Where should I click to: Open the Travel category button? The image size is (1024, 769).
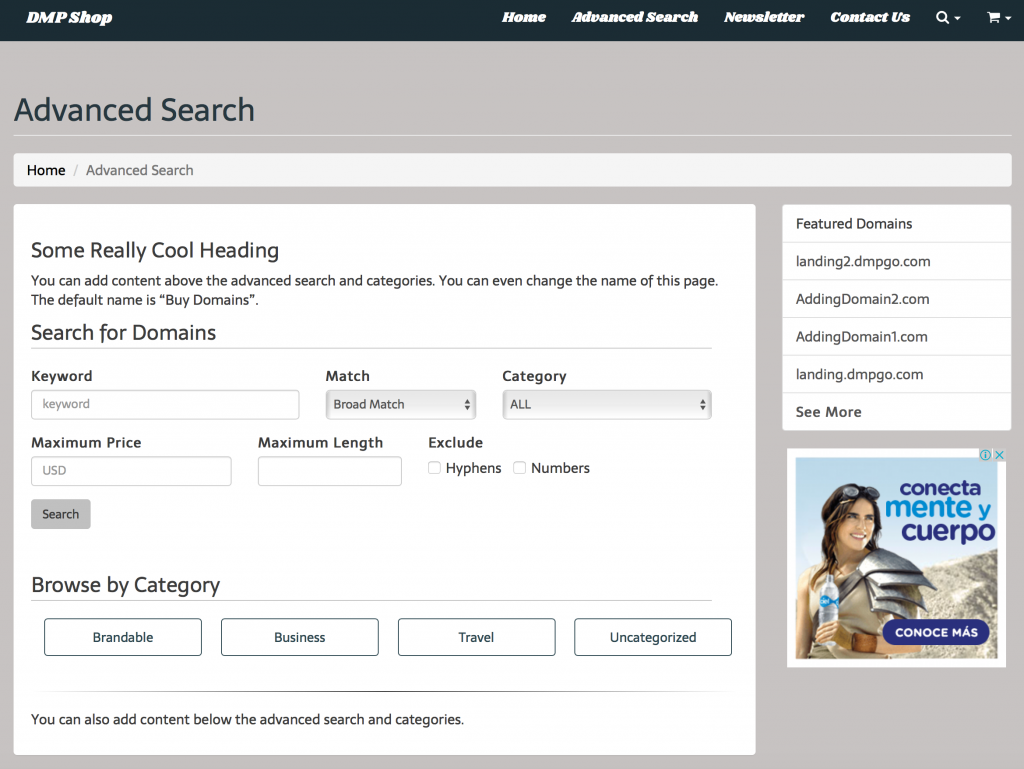[476, 637]
